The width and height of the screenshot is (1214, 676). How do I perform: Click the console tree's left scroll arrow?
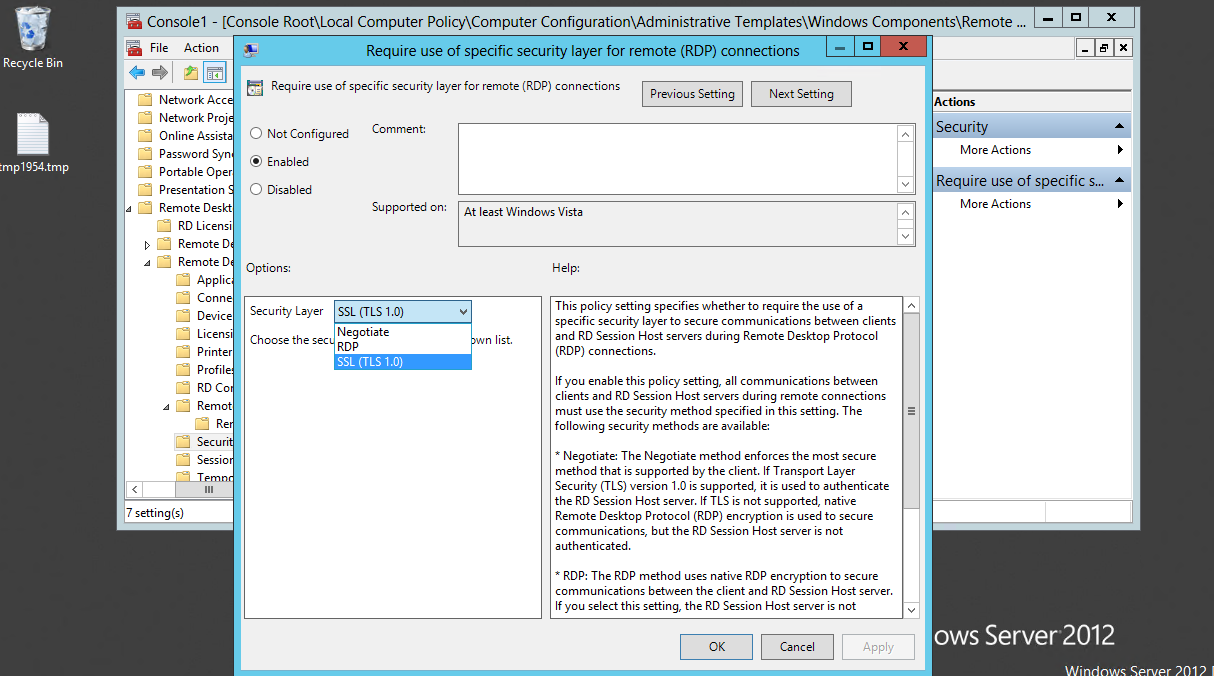(x=134, y=490)
